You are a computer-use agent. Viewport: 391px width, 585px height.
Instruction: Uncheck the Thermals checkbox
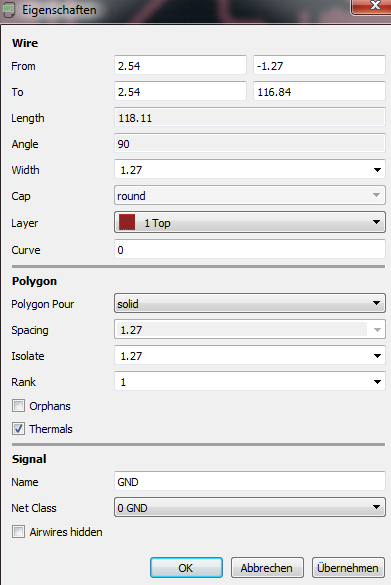coord(18,428)
